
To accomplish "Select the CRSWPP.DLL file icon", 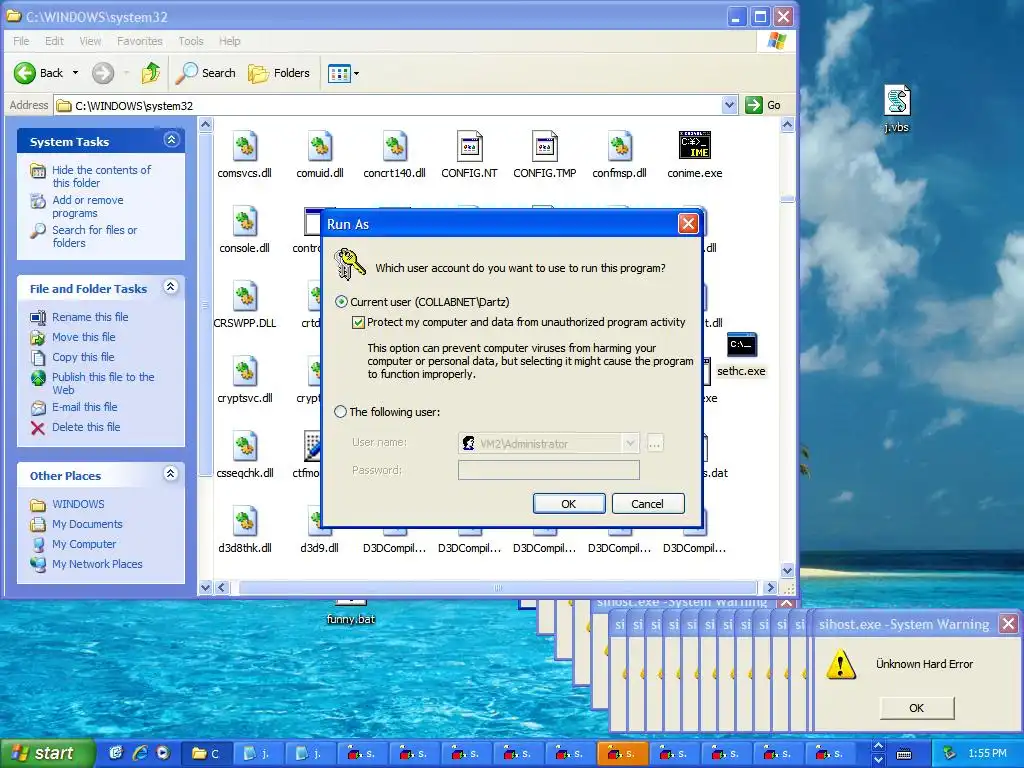I will tap(245, 296).
